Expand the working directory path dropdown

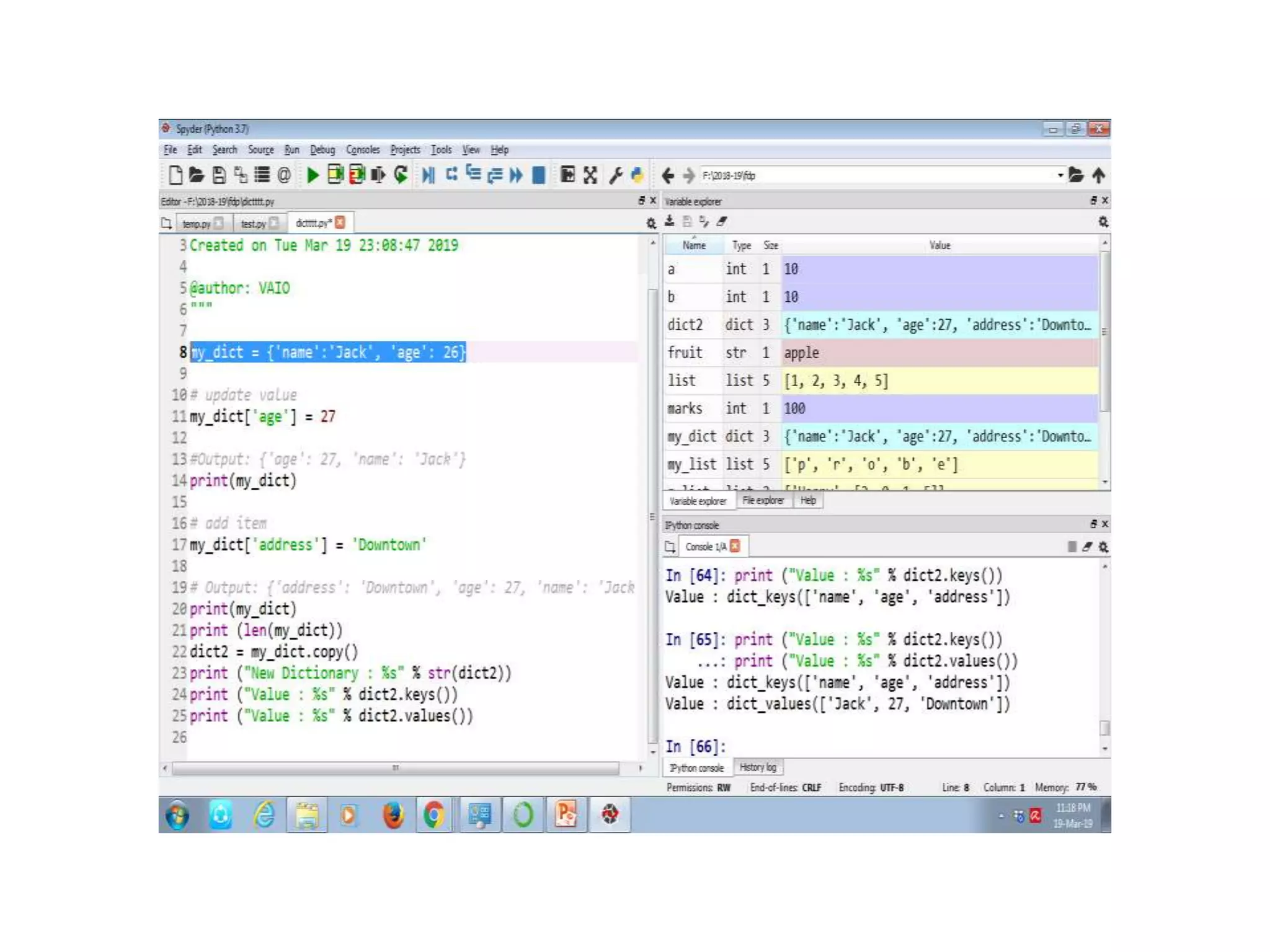pos(1060,175)
